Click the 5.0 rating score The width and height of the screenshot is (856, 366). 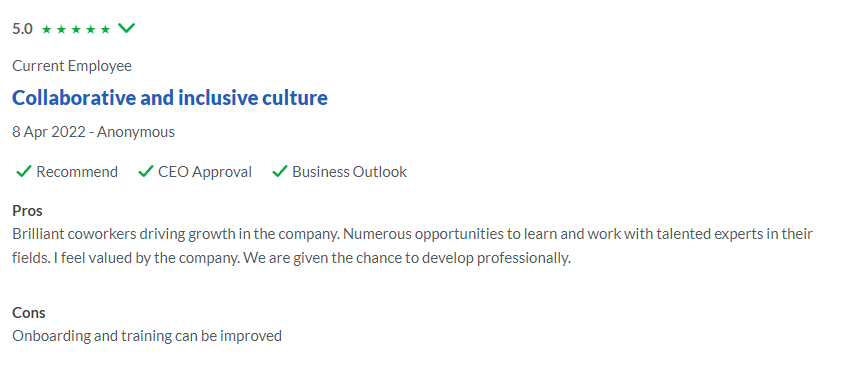click(x=22, y=29)
